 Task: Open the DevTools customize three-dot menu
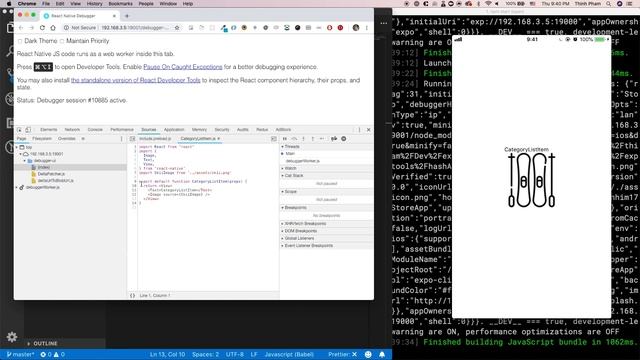click(359, 130)
